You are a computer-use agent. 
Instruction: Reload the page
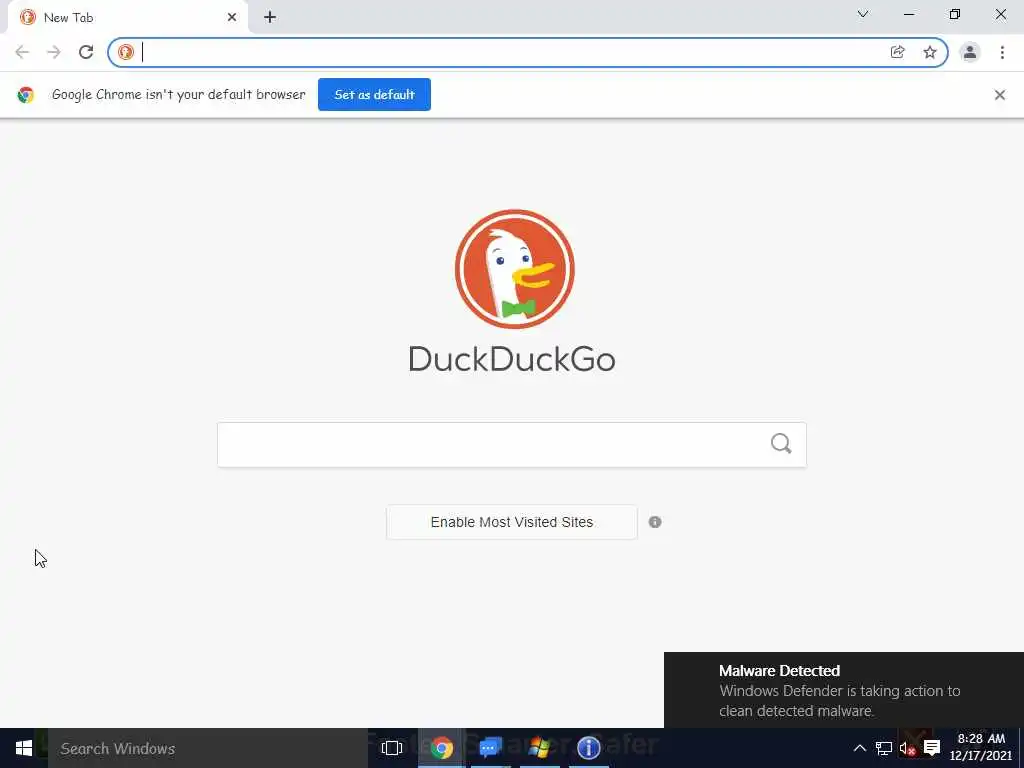pos(86,52)
